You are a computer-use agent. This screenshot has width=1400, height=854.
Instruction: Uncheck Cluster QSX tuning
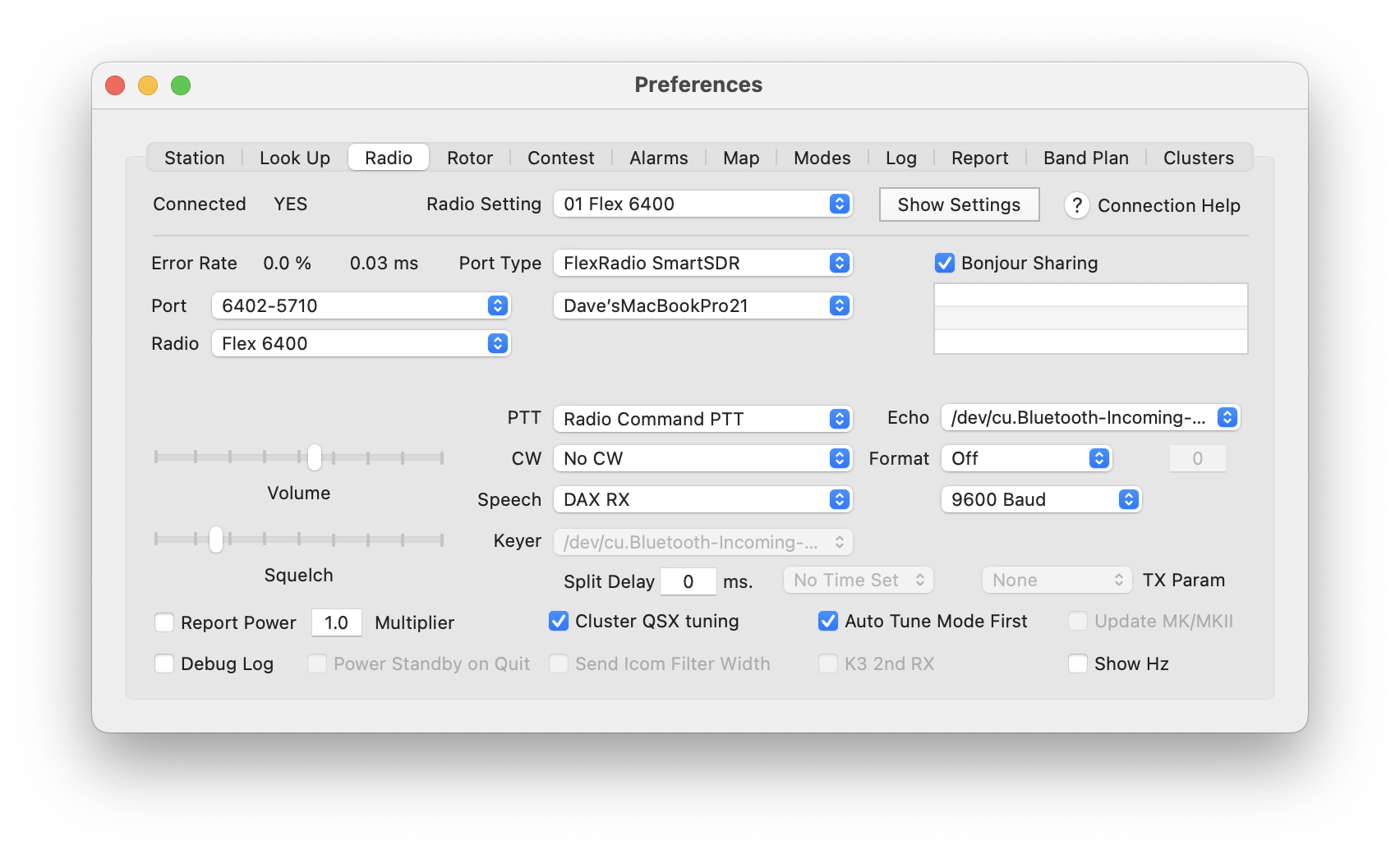[559, 622]
